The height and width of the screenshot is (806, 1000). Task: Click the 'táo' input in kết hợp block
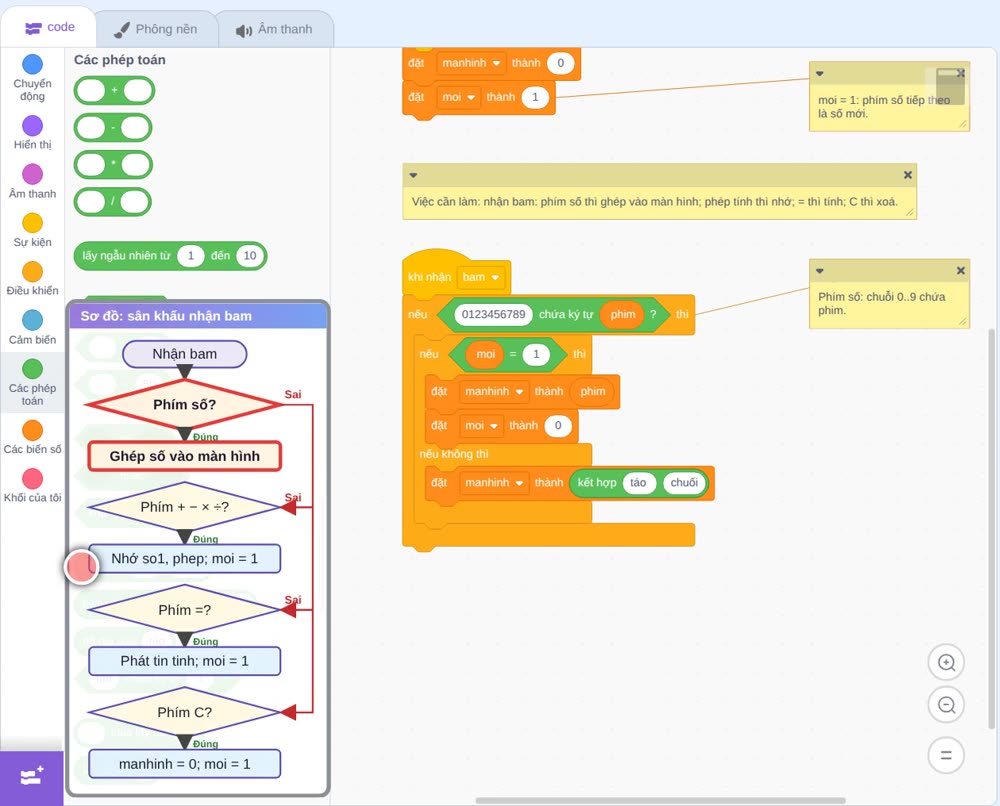(x=638, y=483)
